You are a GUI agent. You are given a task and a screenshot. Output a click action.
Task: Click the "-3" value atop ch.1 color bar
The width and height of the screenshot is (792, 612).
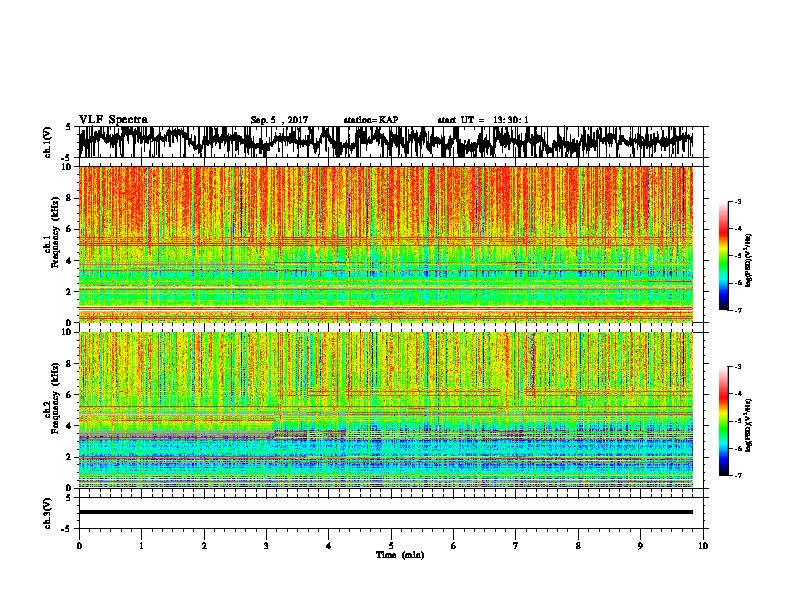coord(737,202)
